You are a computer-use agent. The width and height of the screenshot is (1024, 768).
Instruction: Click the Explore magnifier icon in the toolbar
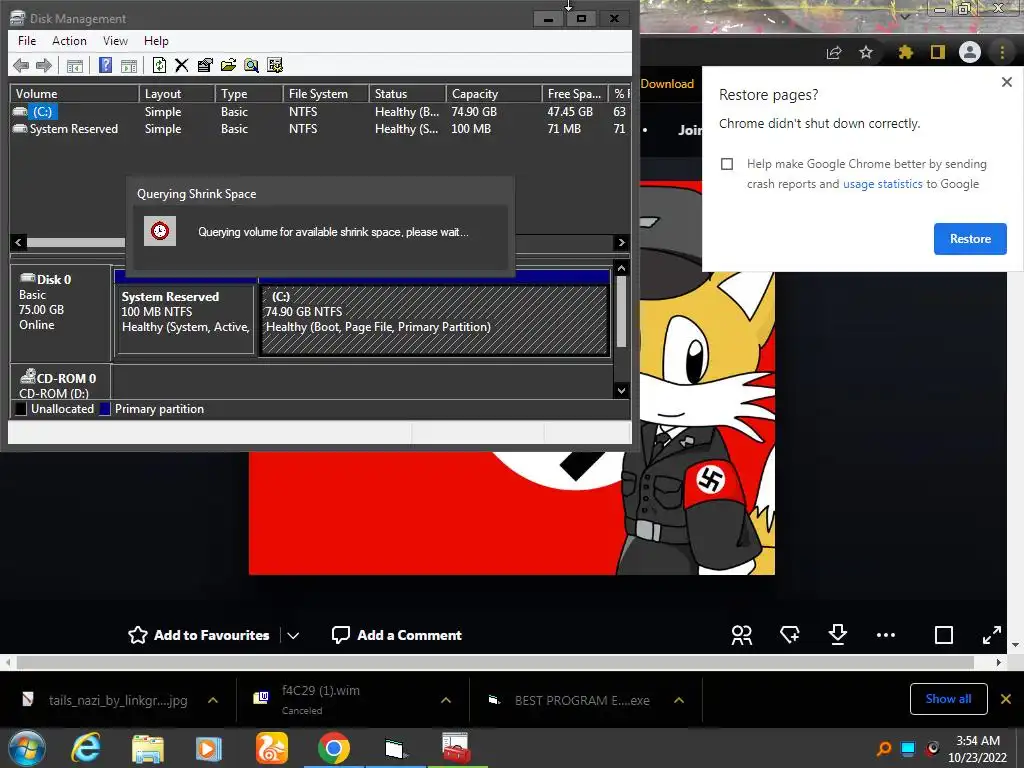tap(251, 65)
